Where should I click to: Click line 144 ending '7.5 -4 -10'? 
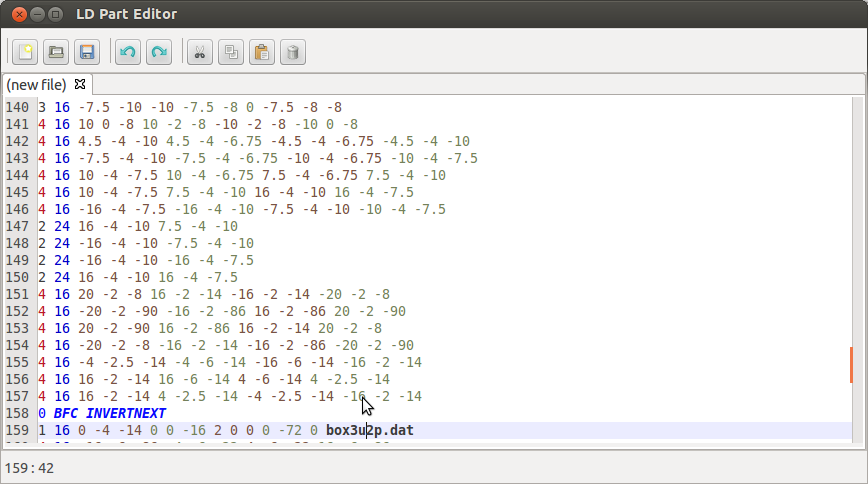242,175
